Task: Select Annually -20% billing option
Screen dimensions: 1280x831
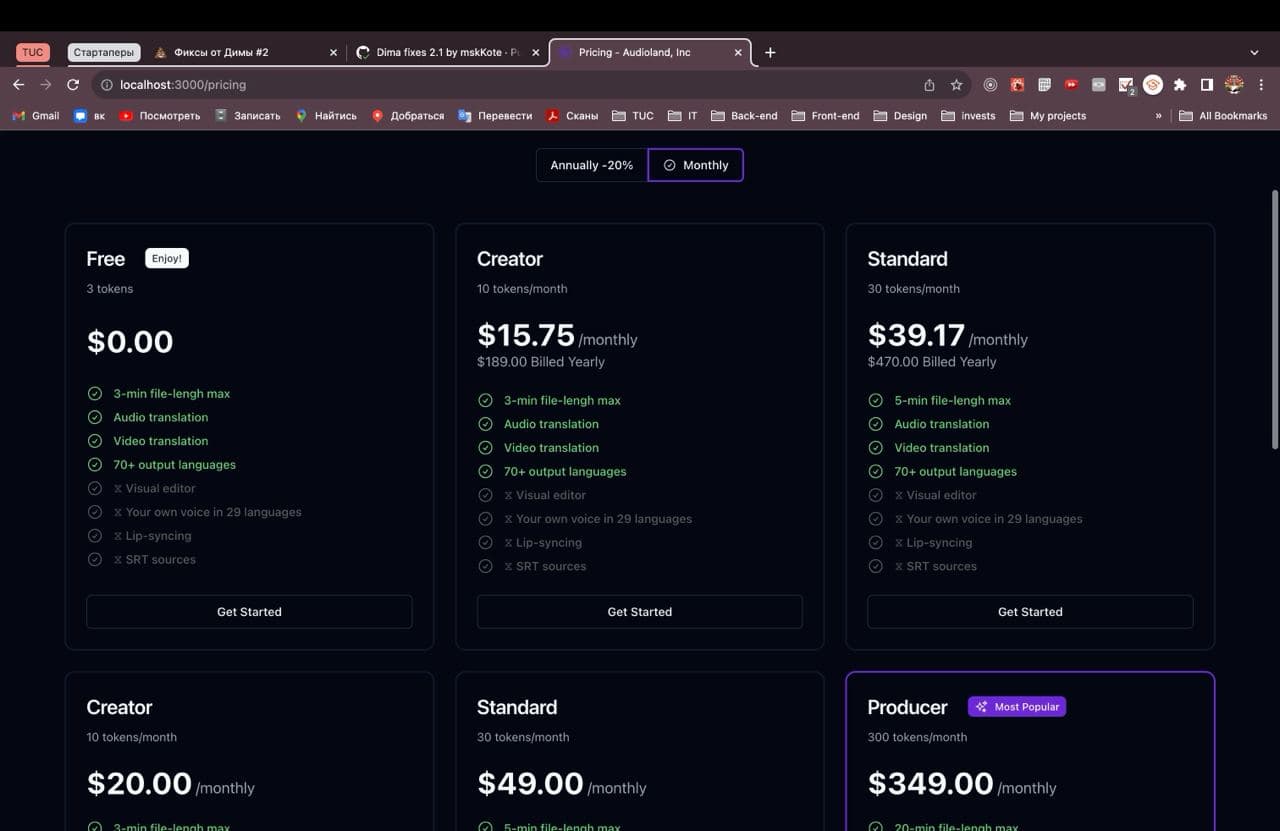Action: [592, 165]
